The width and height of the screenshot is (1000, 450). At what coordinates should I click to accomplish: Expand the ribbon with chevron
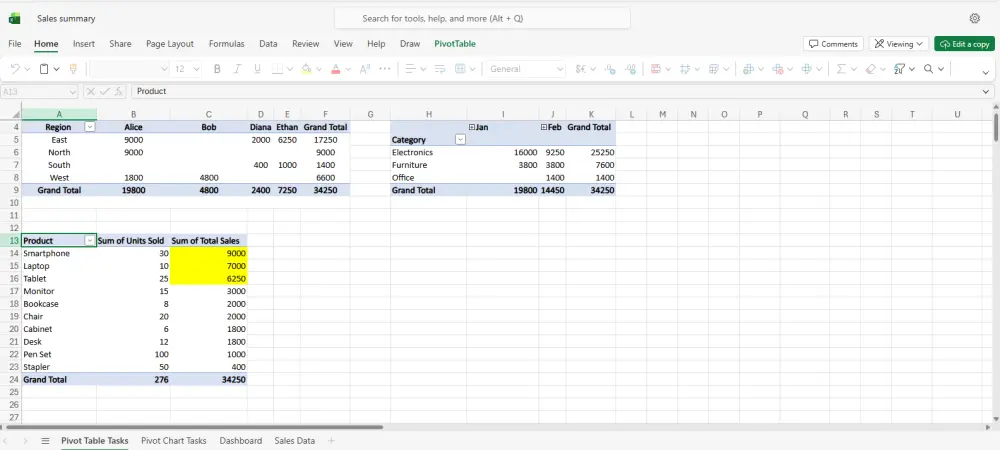coord(985,73)
